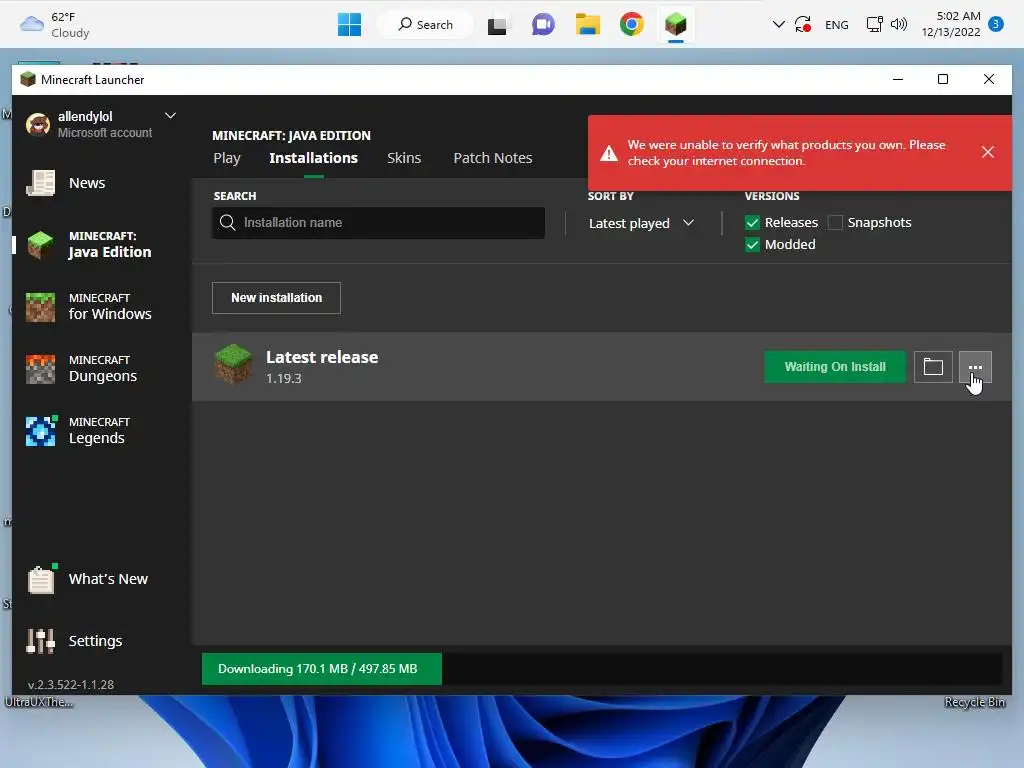Open the Recycle Bin on the desktop

pos(974,702)
